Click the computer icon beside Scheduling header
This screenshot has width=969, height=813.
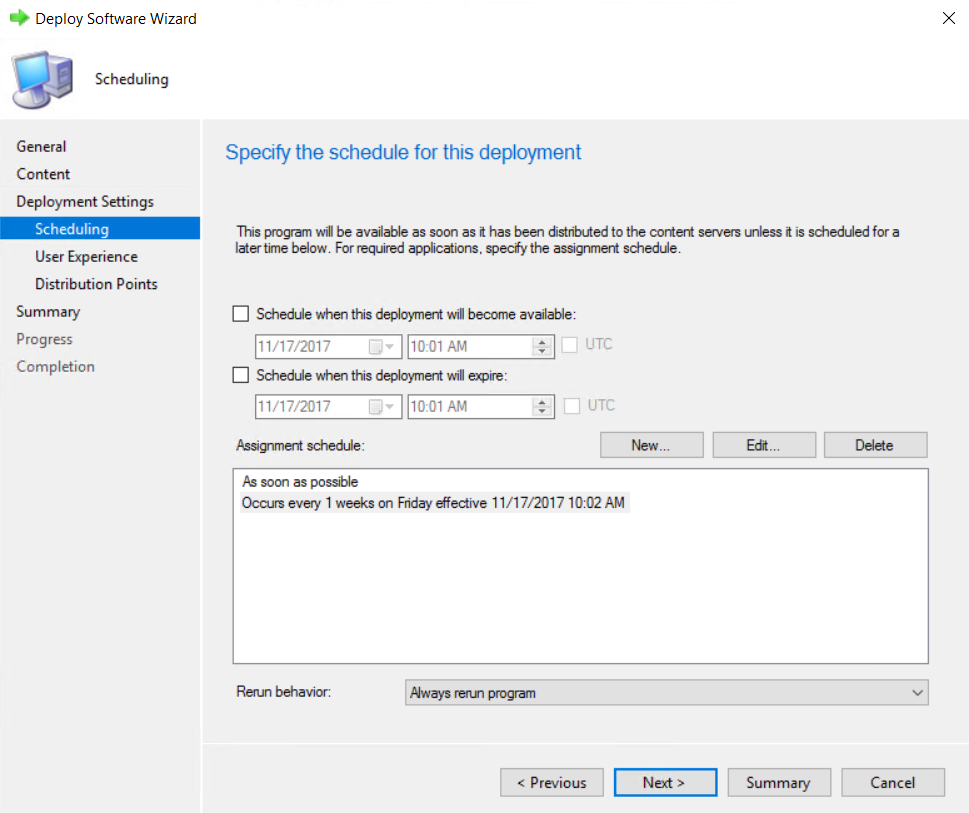[43, 79]
